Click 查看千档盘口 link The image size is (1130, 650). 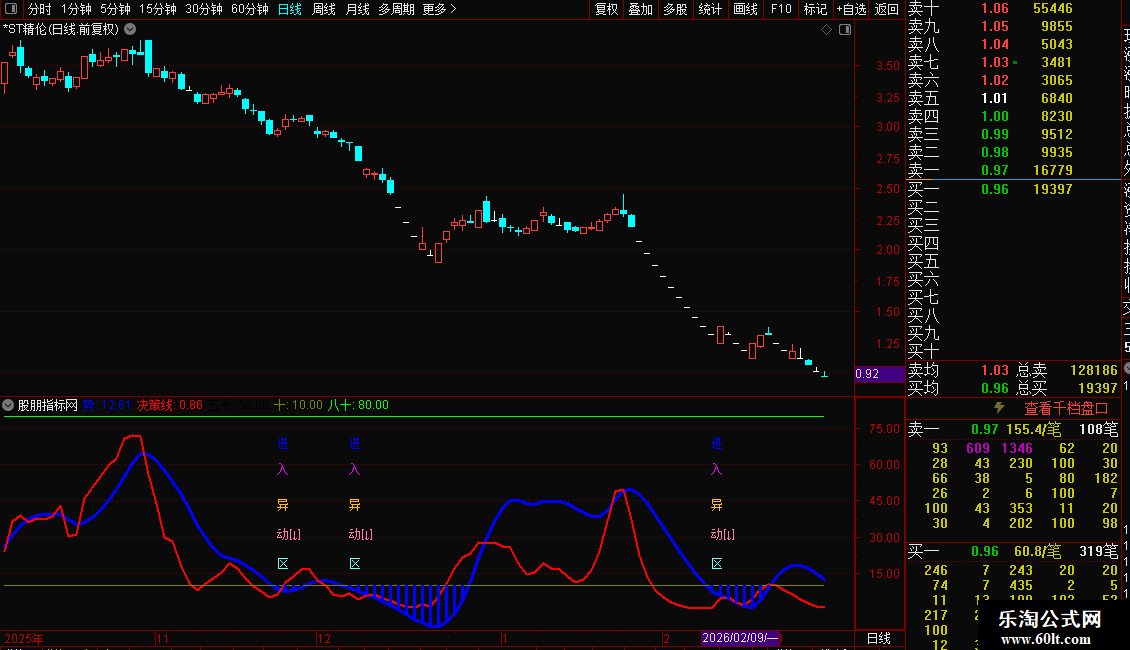pyautogui.click(x=1066, y=408)
